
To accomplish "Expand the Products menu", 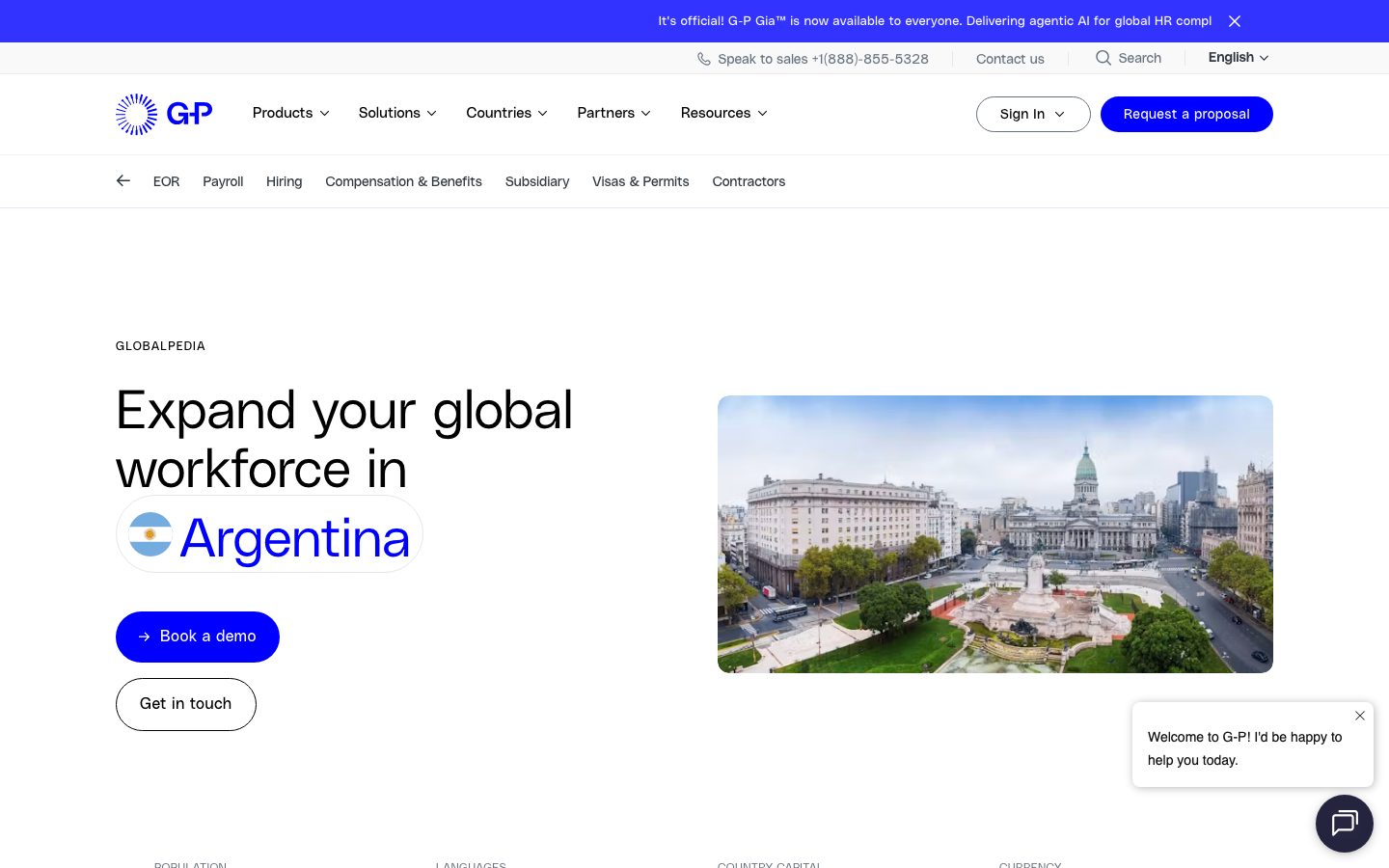I will (x=291, y=113).
